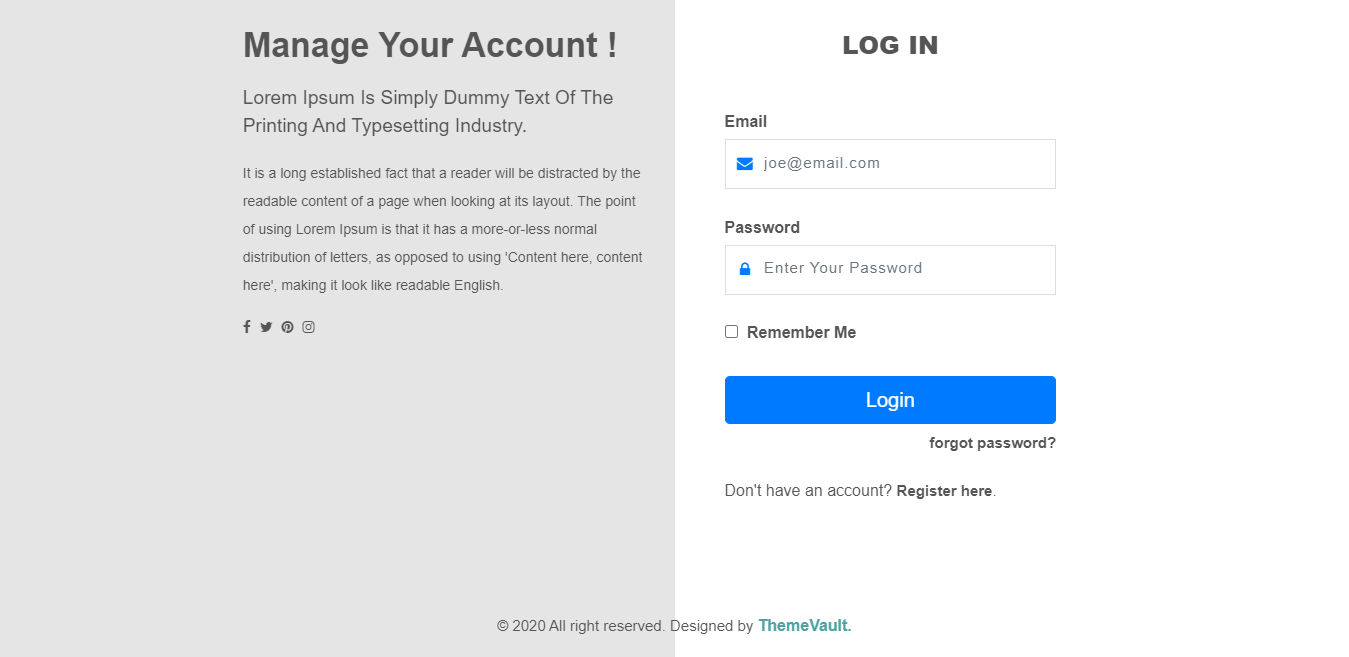This screenshot has height=657, width=1349.
Task: Click the Email field label
Action: (746, 122)
